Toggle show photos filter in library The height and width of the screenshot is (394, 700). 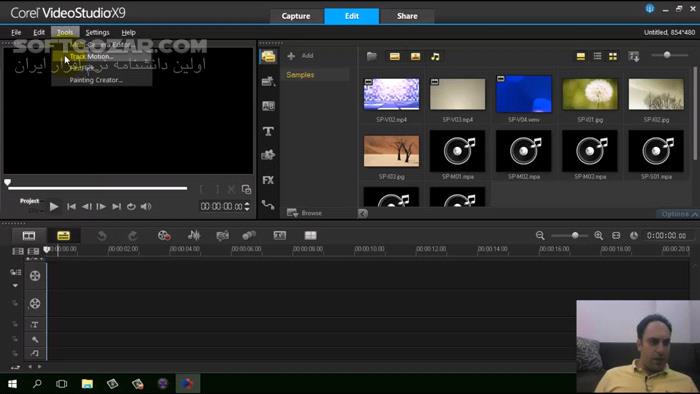click(416, 56)
